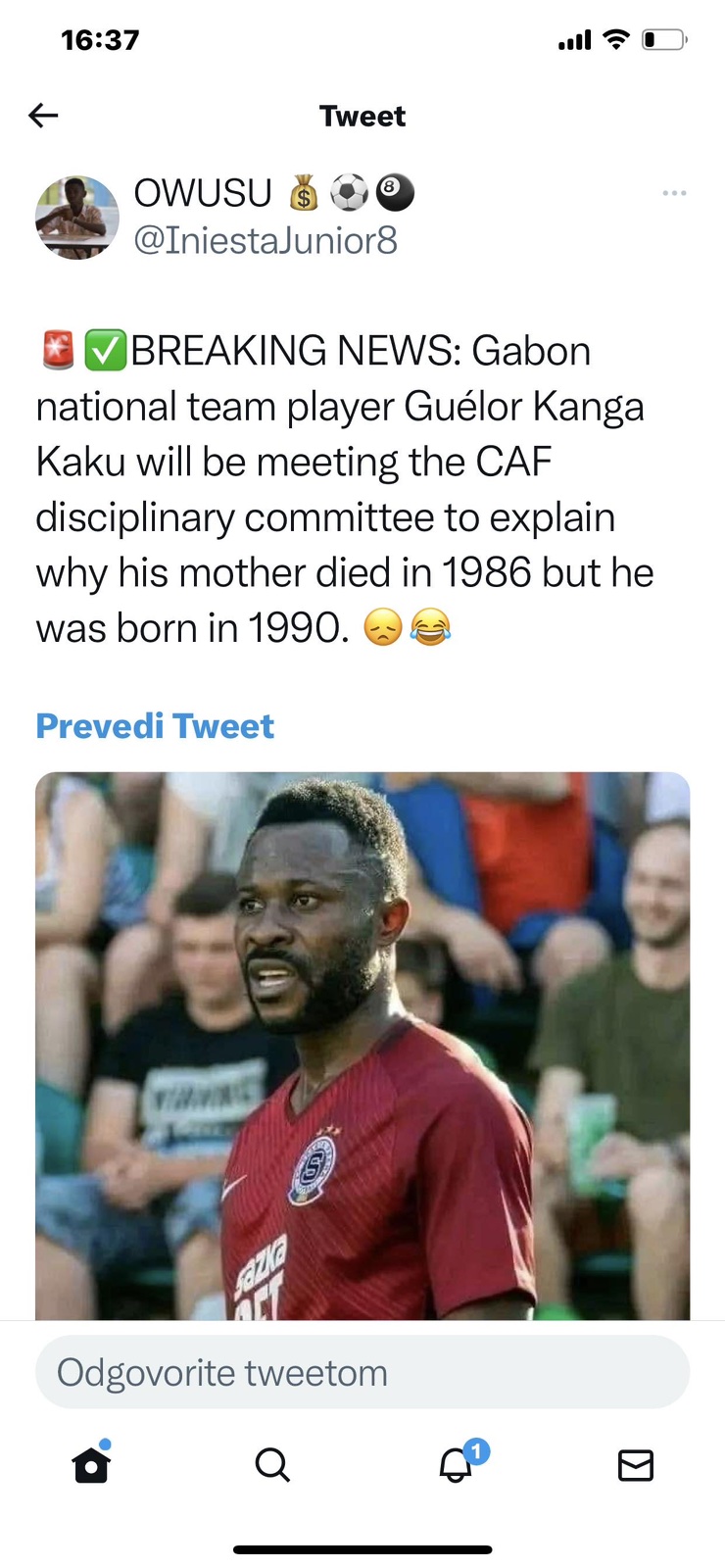Viewport: 725px width, 1568px height.
Task: Tap the bottom home indicator bar
Action: (x=362, y=1549)
